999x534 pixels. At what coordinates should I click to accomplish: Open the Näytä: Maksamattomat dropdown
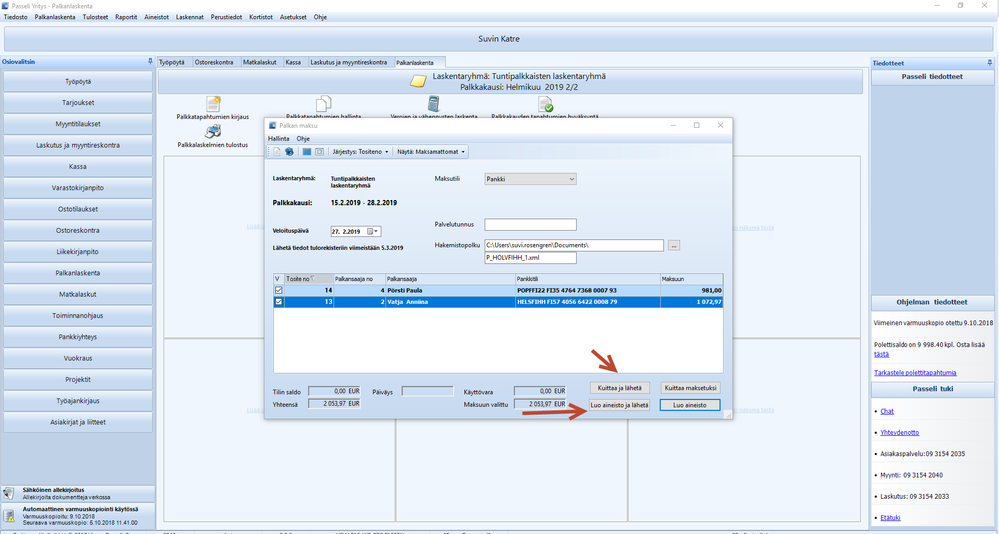pos(431,152)
